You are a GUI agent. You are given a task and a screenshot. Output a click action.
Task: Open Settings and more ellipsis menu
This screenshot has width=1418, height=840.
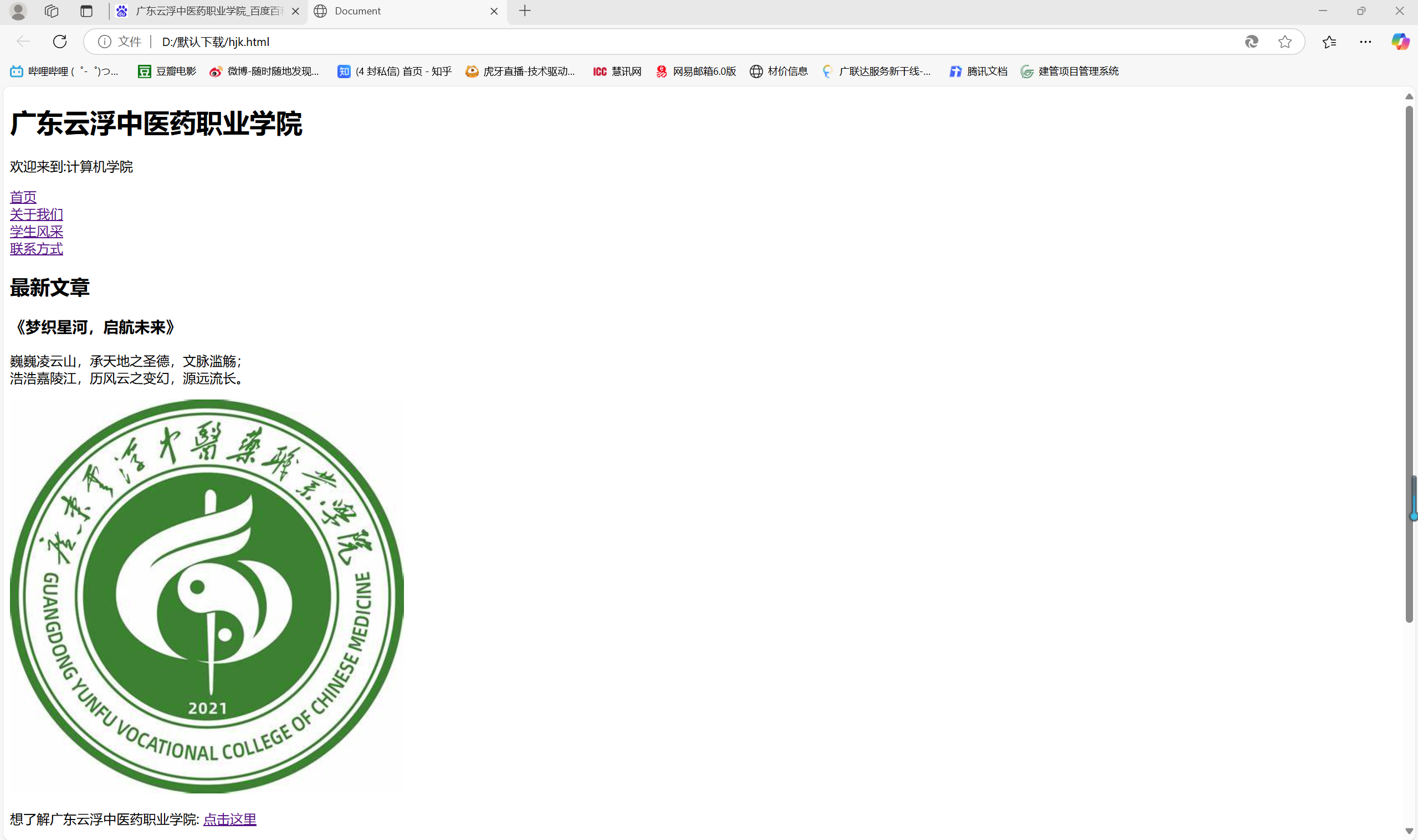click(1365, 42)
